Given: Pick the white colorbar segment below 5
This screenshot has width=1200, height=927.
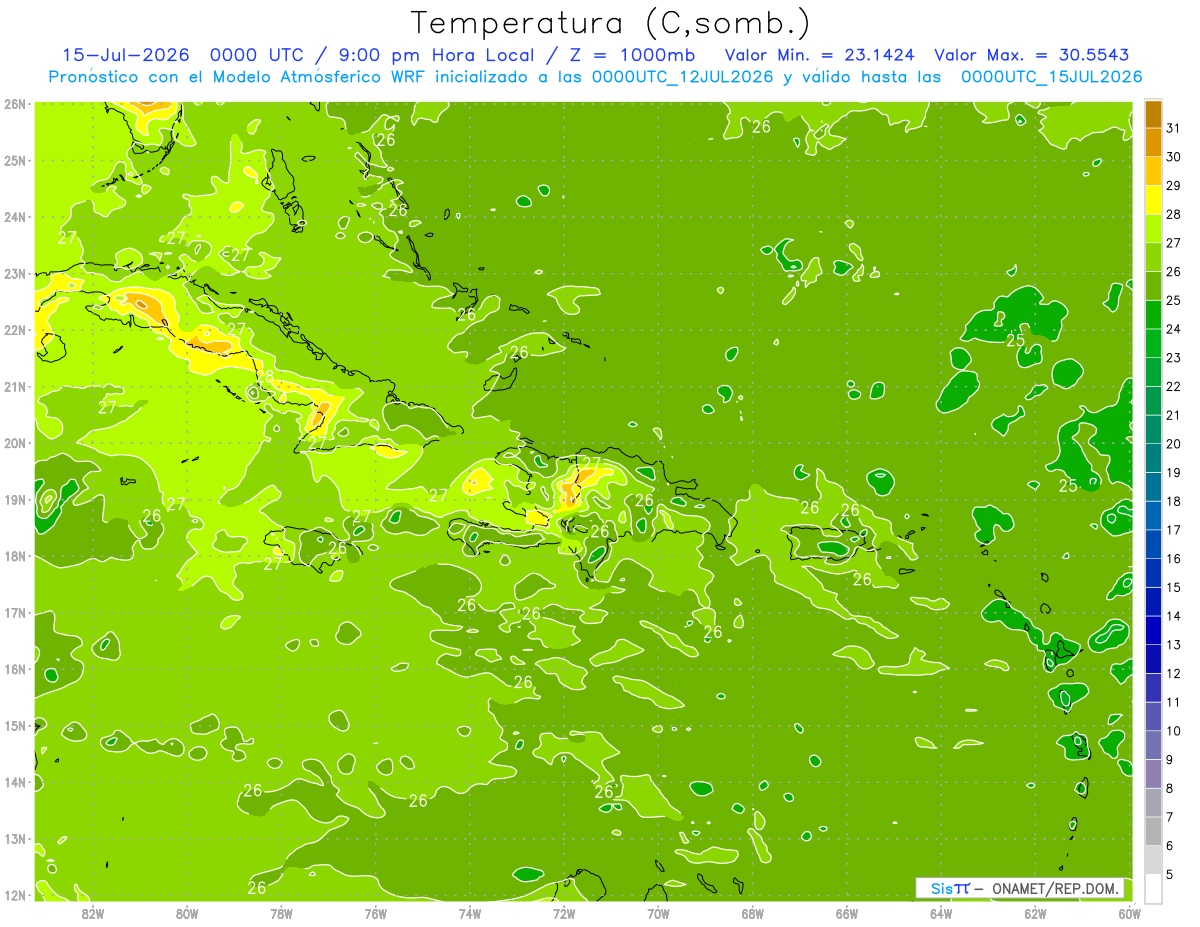Looking at the screenshot, I should click(1153, 888).
